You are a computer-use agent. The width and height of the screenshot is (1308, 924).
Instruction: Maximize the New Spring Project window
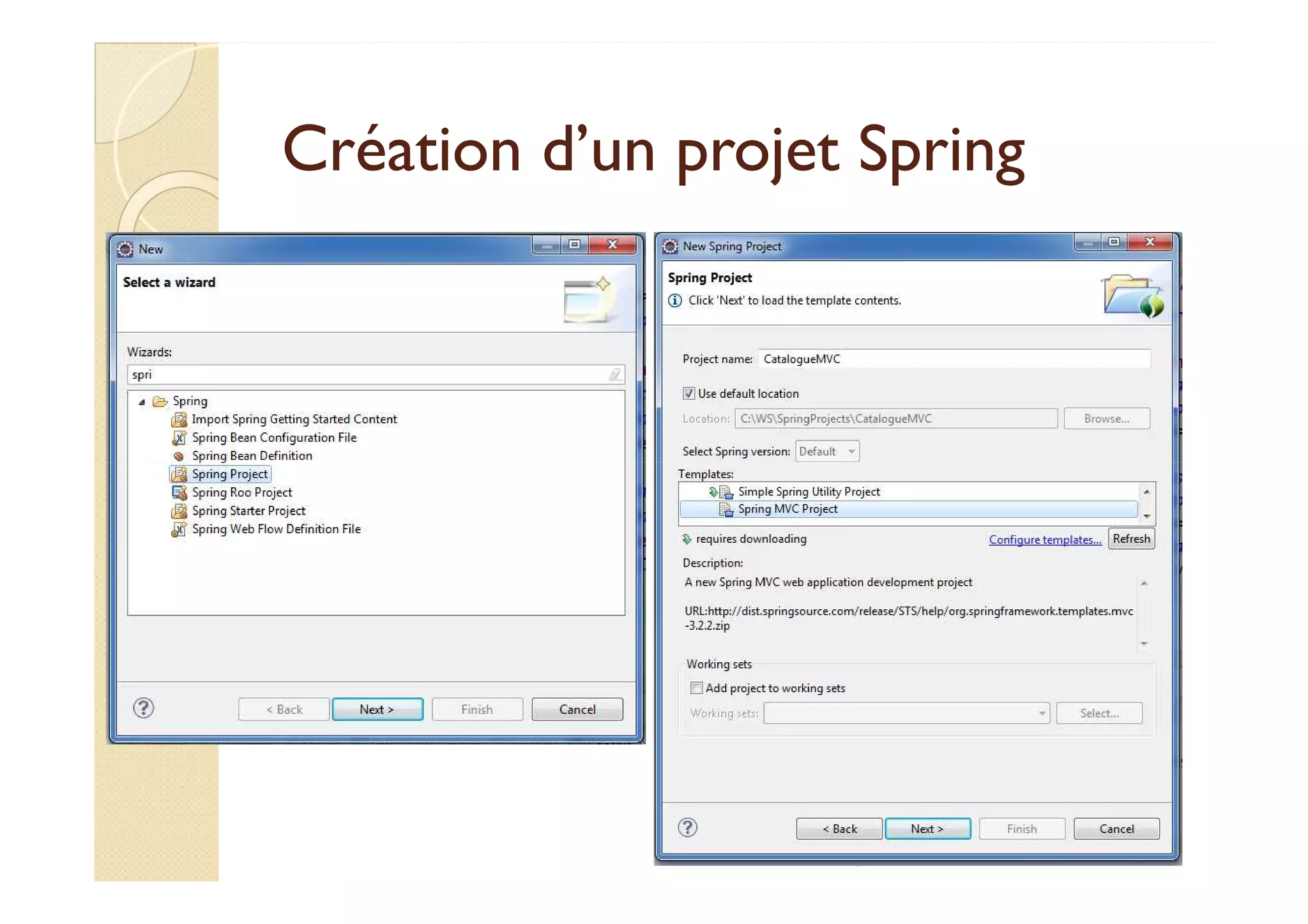pos(1114,242)
